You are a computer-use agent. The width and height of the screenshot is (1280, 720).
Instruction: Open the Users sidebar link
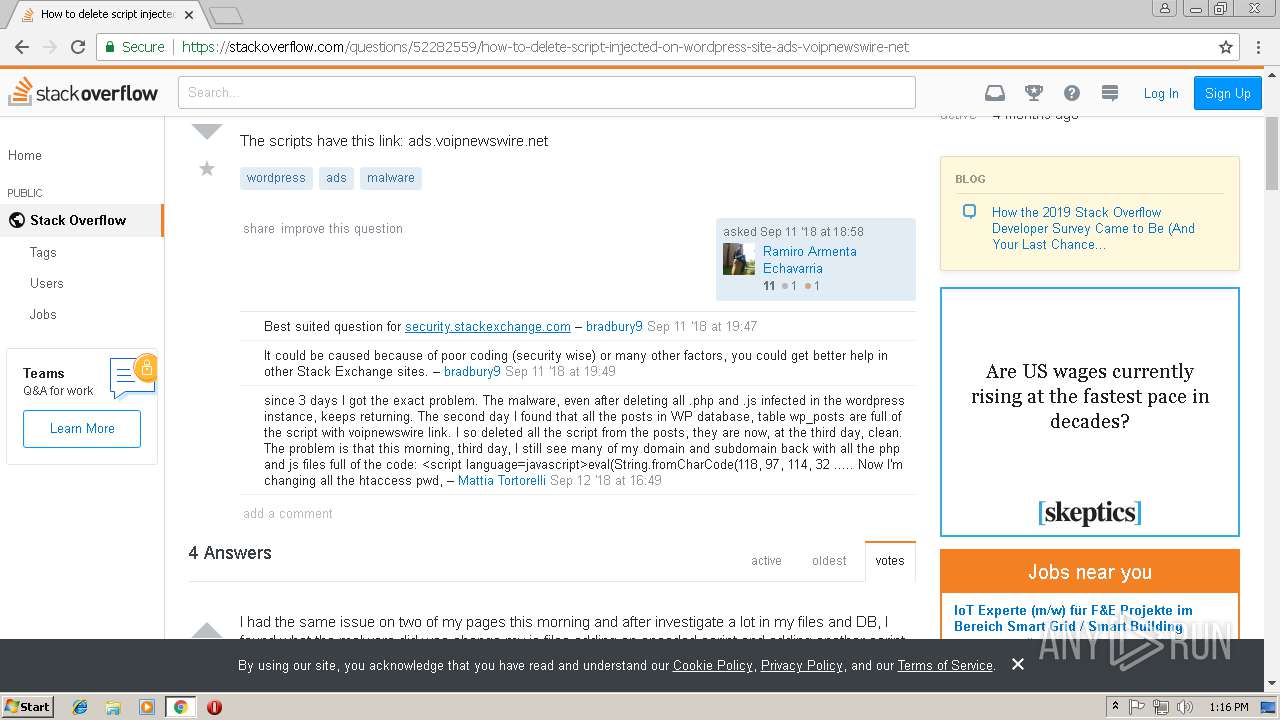coord(47,283)
